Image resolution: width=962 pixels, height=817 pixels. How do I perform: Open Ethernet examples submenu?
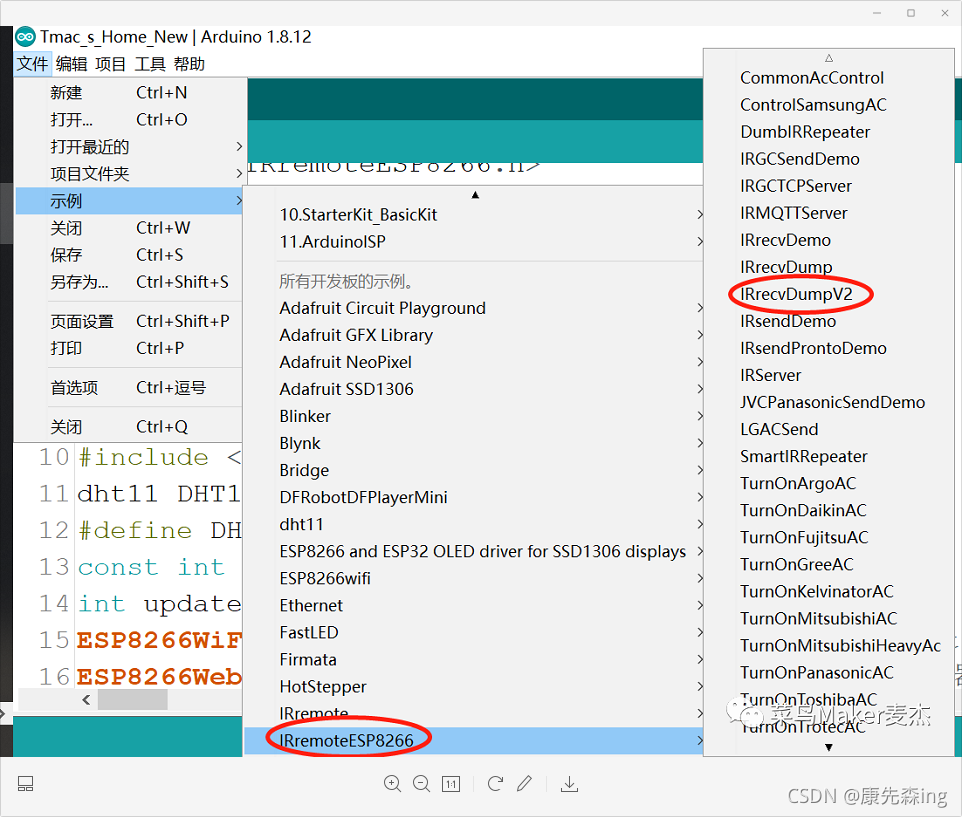(474, 605)
